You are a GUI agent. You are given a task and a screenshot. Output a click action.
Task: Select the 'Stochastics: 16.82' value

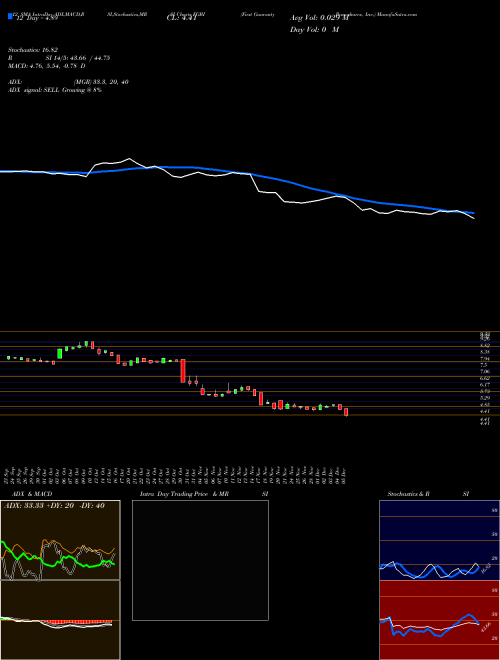[34, 50]
